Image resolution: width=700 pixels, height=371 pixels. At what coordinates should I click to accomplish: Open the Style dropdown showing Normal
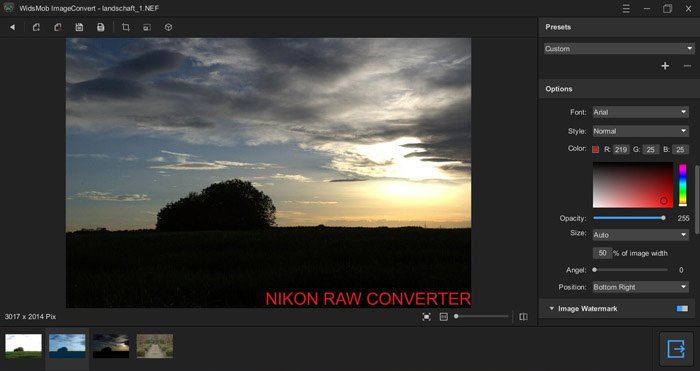pyautogui.click(x=640, y=131)
